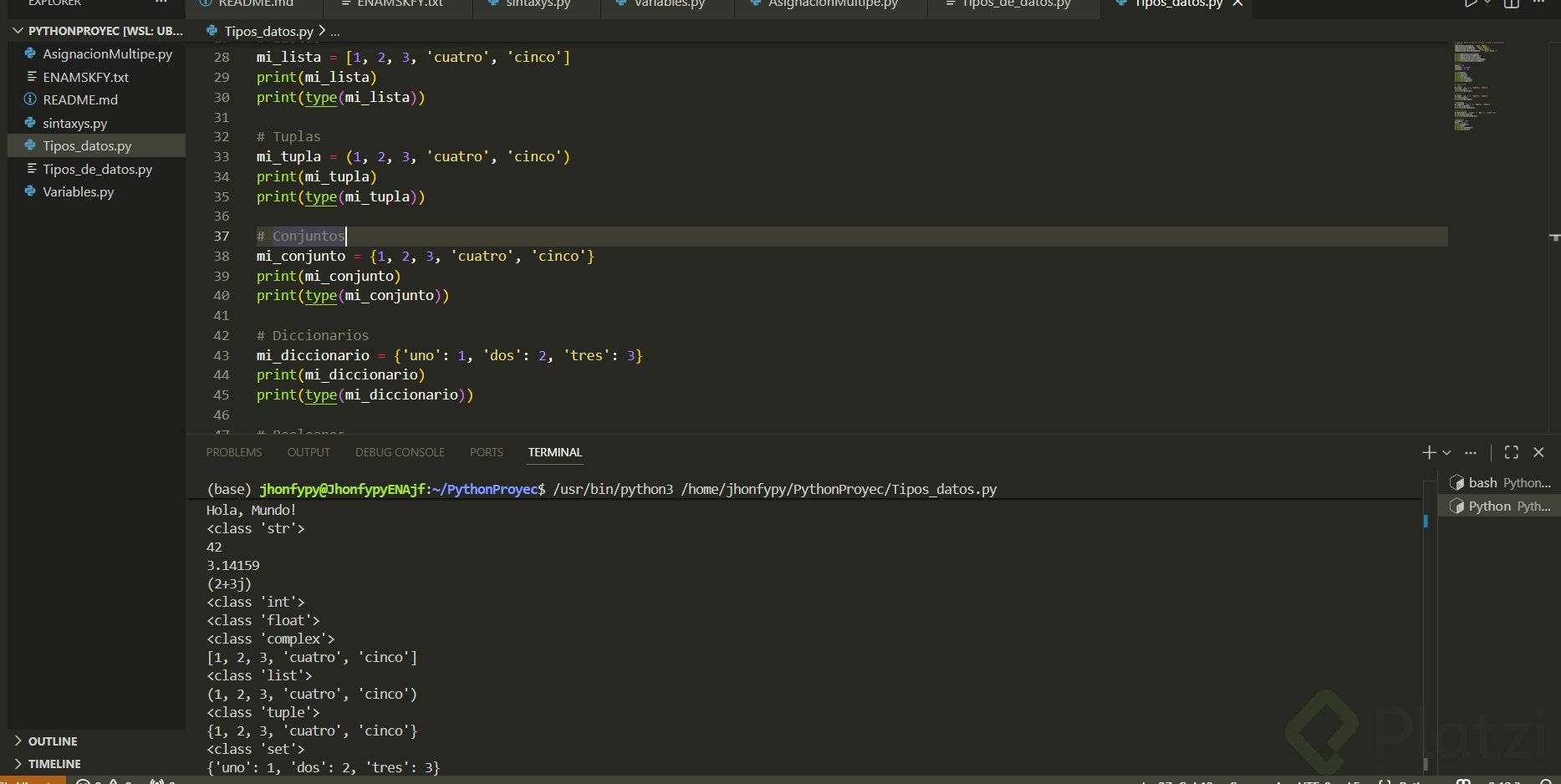Switch to the DEBUG CONSOLE tab
Image resolution: width=1561 pixels, height=784 pixels.
pos(400,452)
